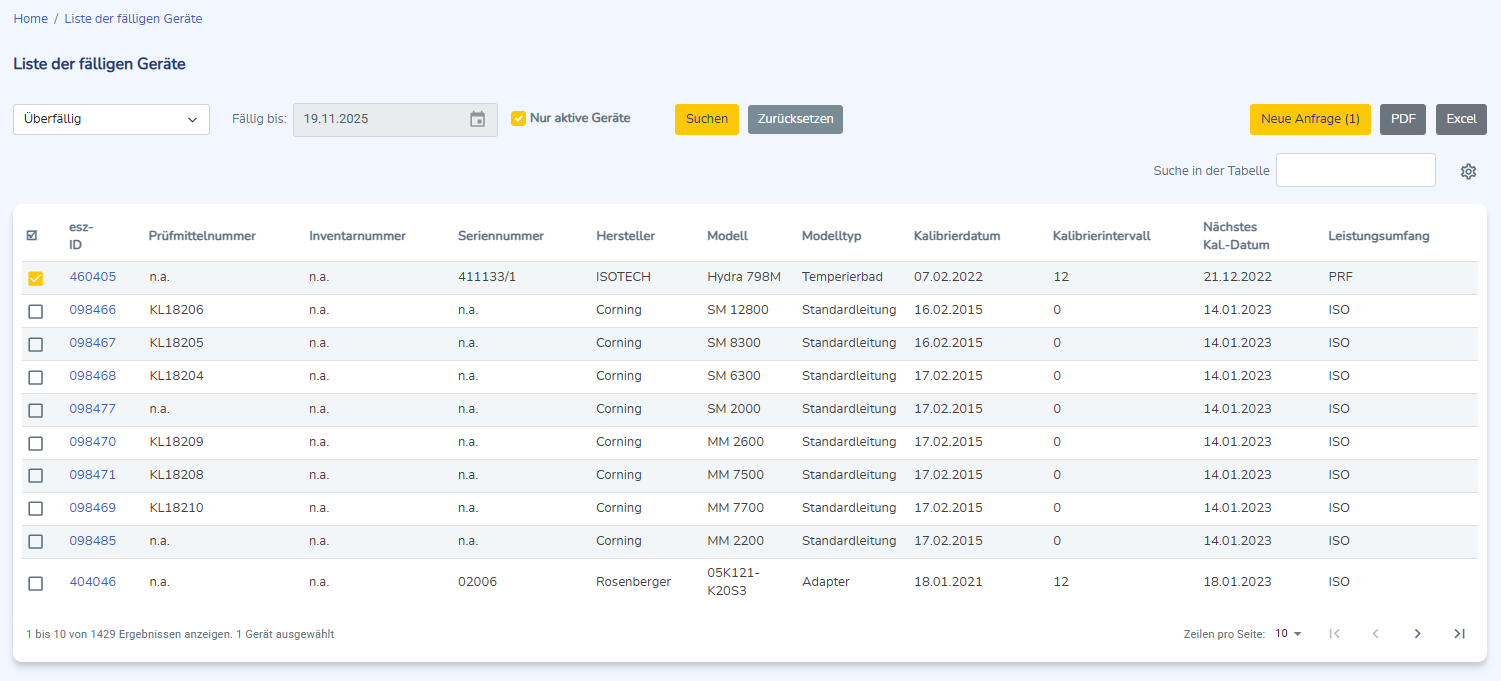
Task: Expand the Überfällig status dropdown
Action: [111, 119]
